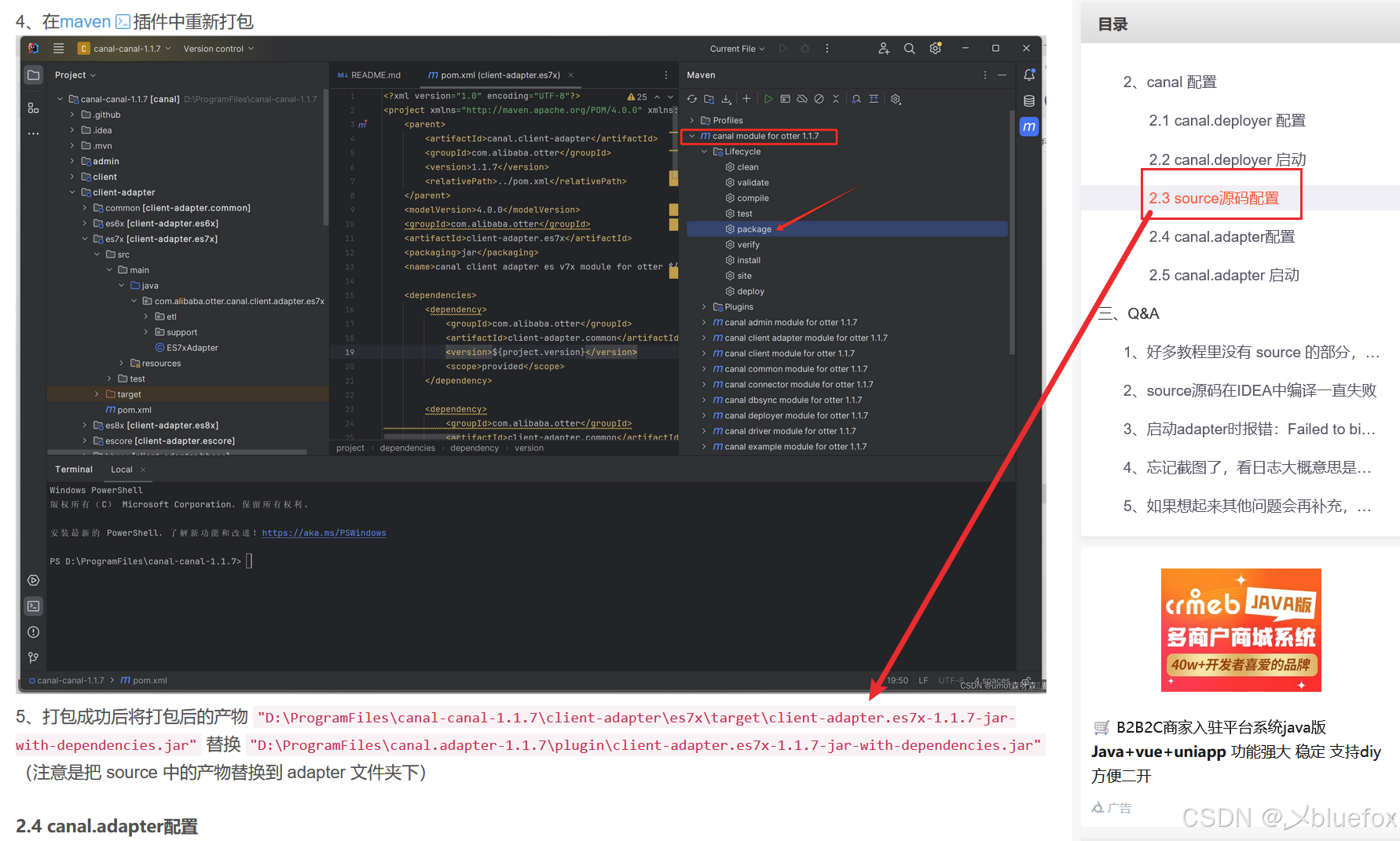Click breadcrumb 'dependencies' below editor
The width and height of the screenshot is (1400, 841).
click(x=407, y=448)
